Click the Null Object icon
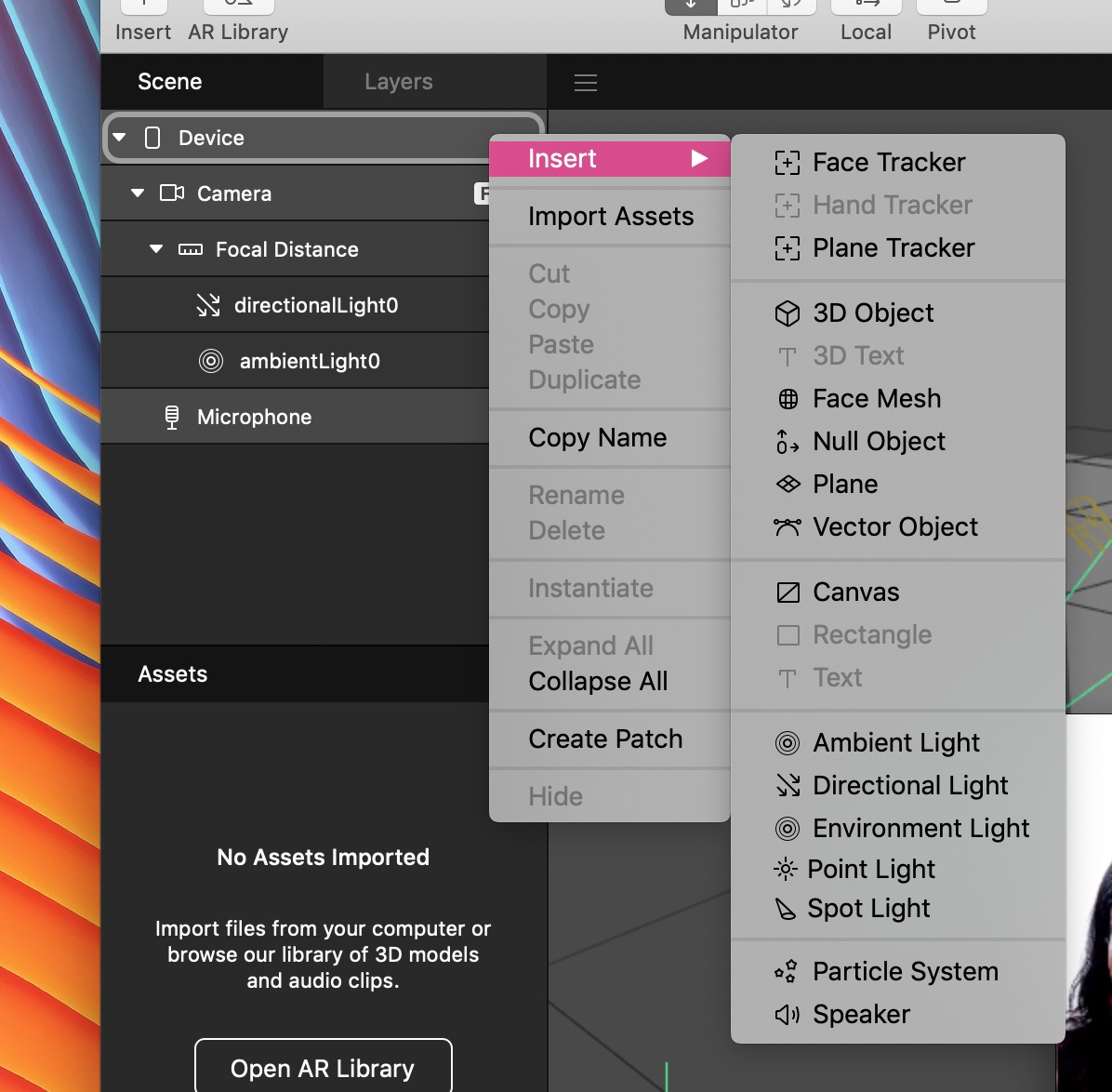Viewport: 1112px width, 1092px height. click(x=787, y=442)
